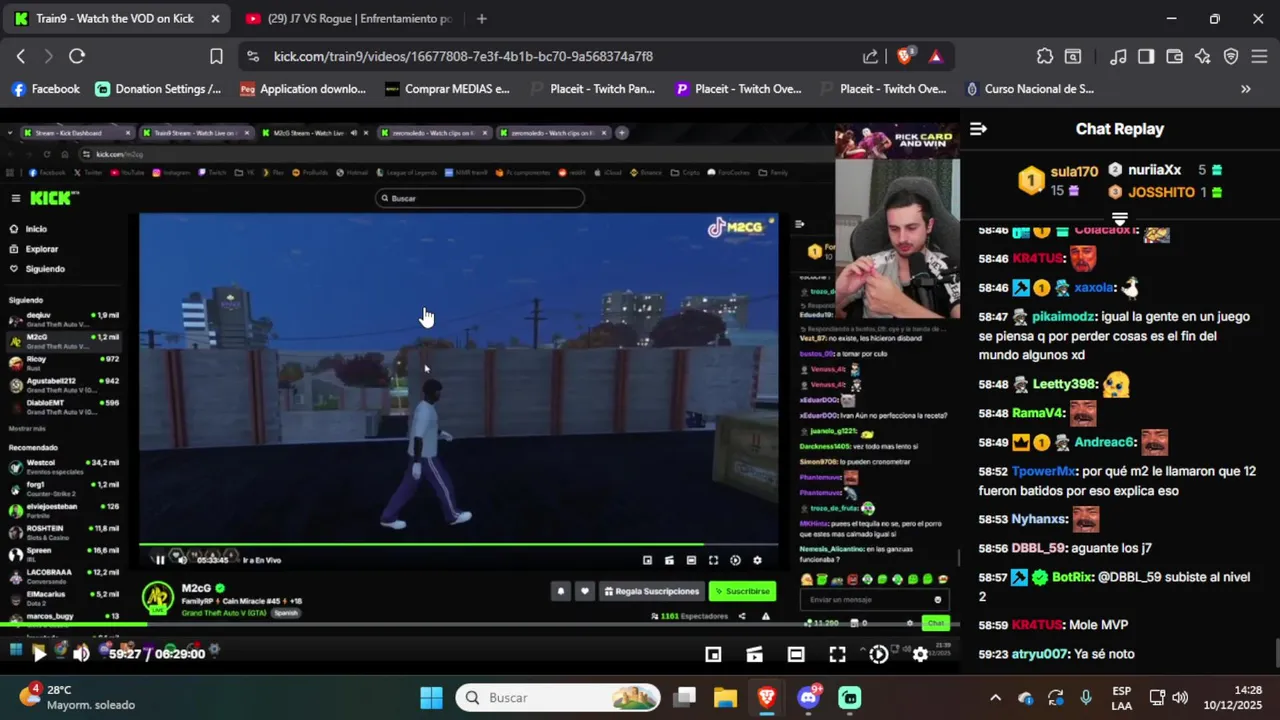Open Brave Wallet

point(1175,57)
